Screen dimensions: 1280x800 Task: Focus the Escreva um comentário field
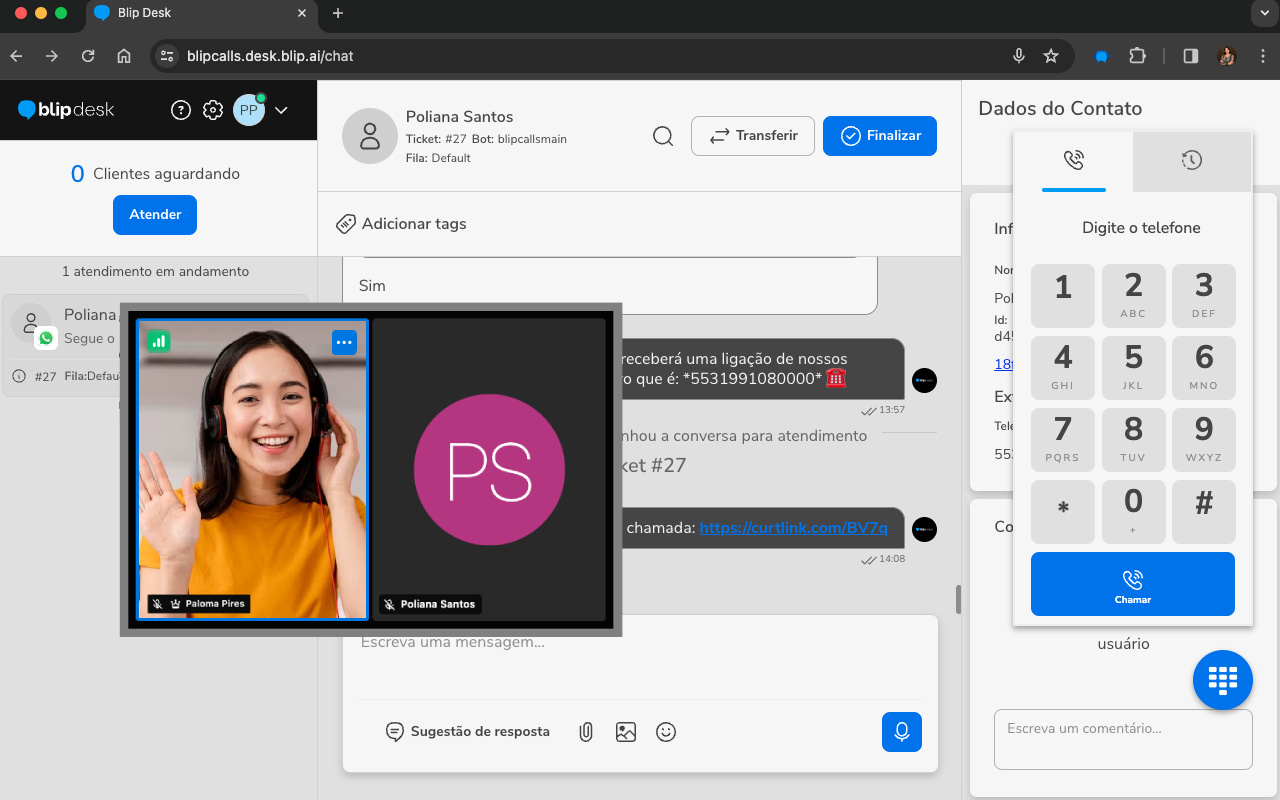point(1122,739)
